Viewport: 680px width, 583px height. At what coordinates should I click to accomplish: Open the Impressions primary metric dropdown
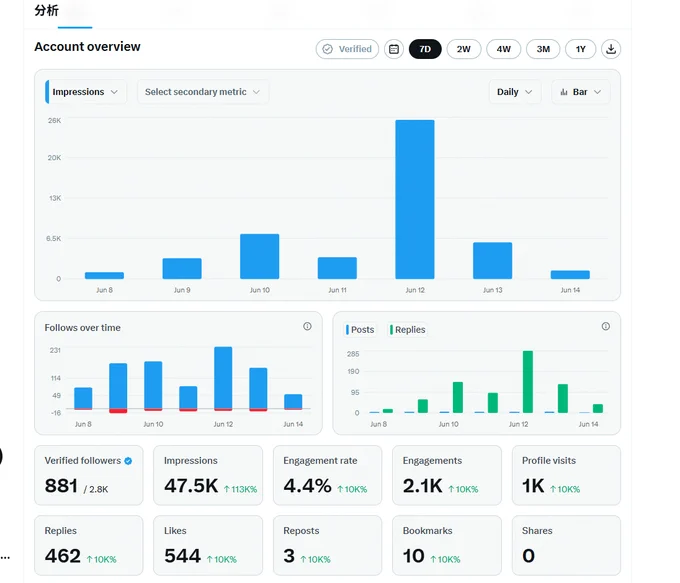point(86,92)
